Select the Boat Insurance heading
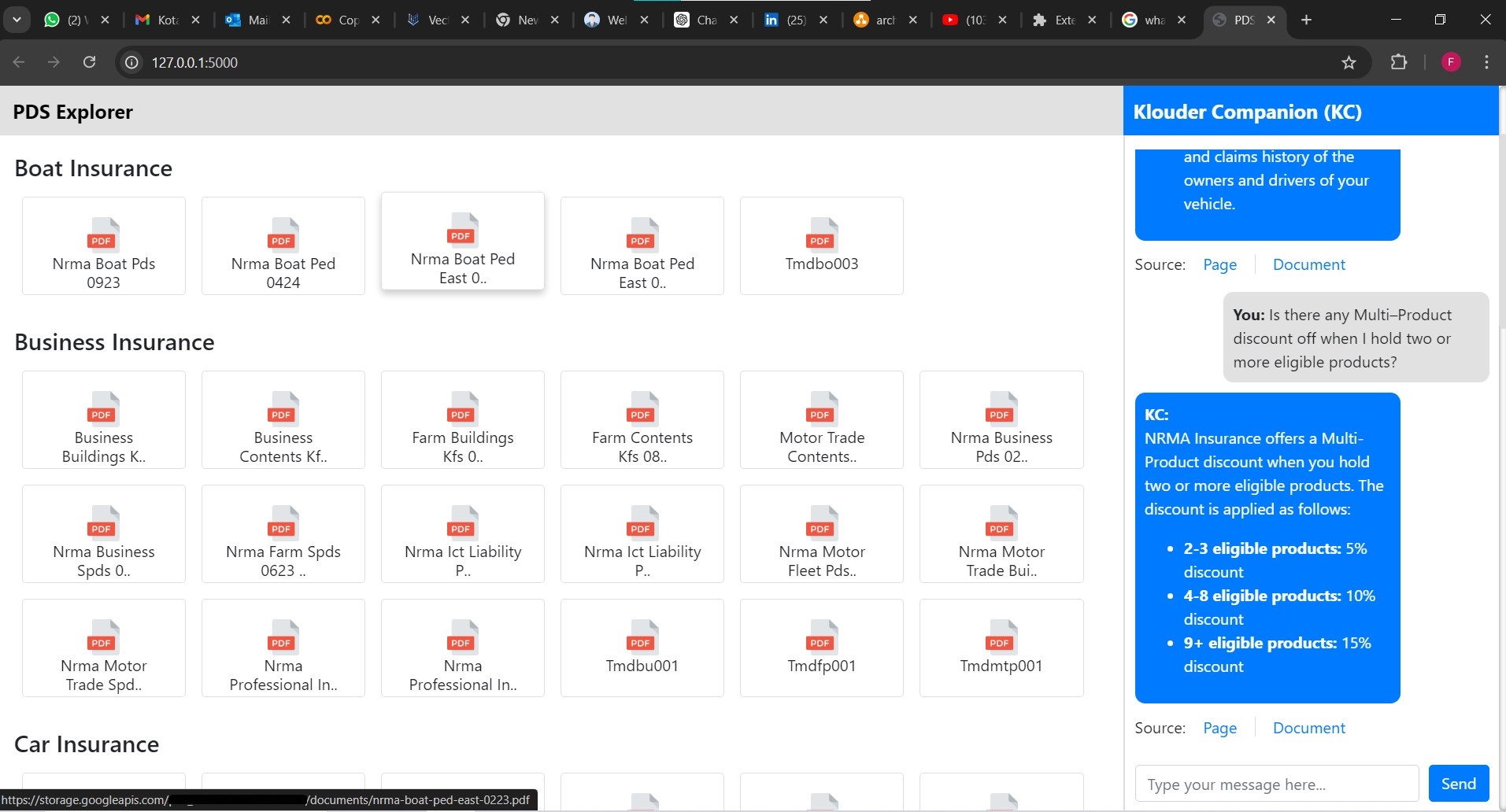The height and width of the screenshot is (812, 1506). point(94,168)
